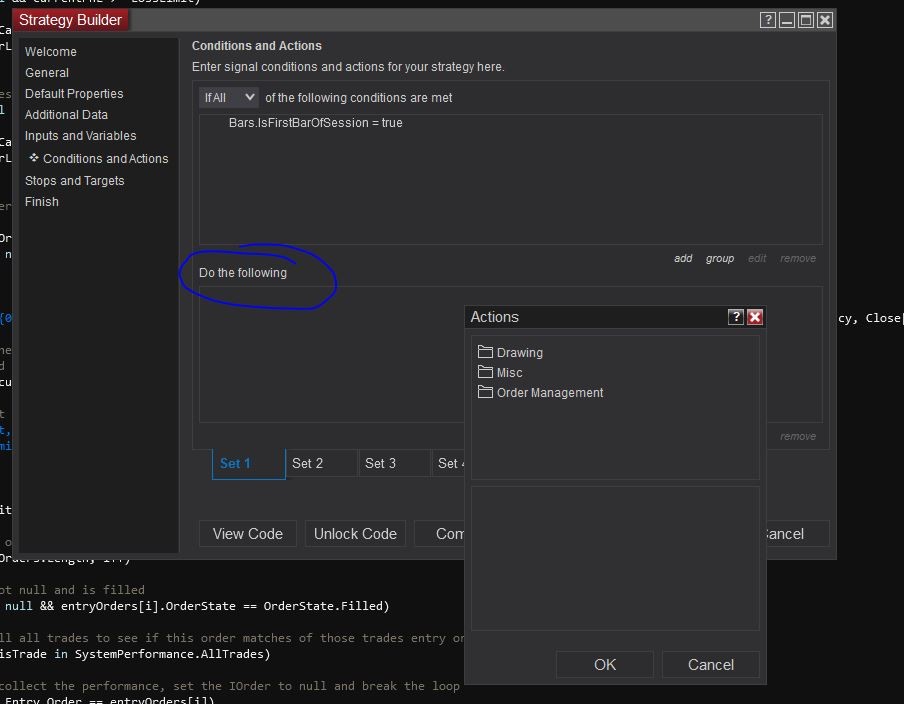Switch to the Set 3 tab
Image resolution: width=904 pixels, height=704 pixels.
(x=394, y=464)
